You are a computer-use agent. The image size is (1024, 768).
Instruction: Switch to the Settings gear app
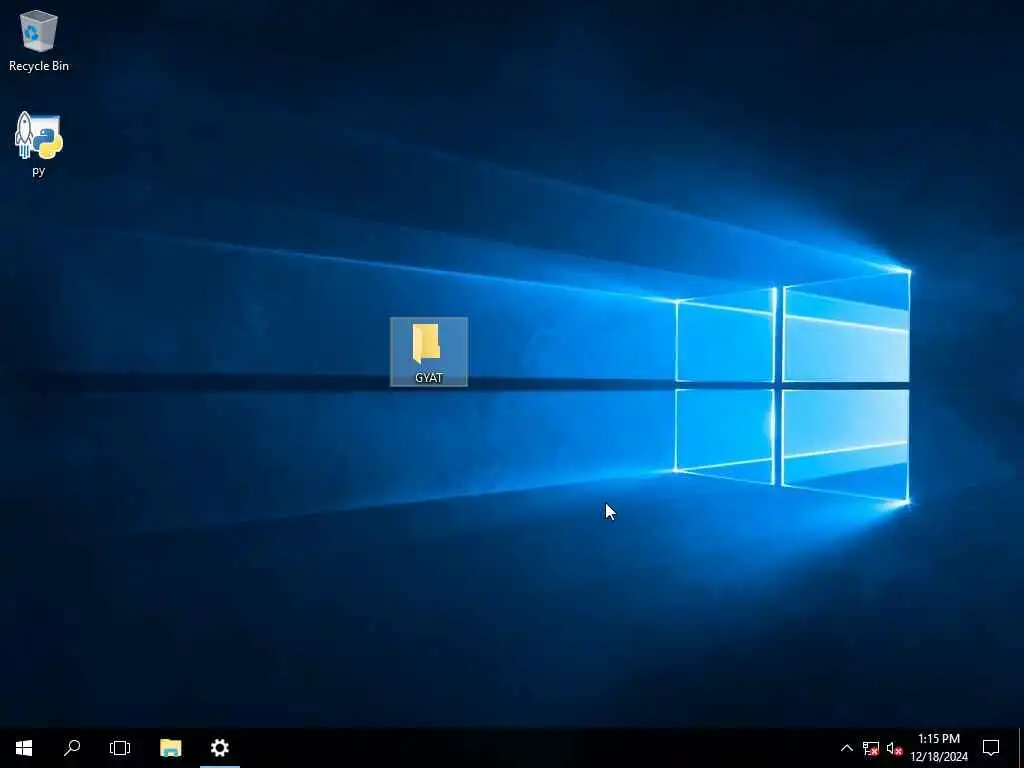[219, 748]
